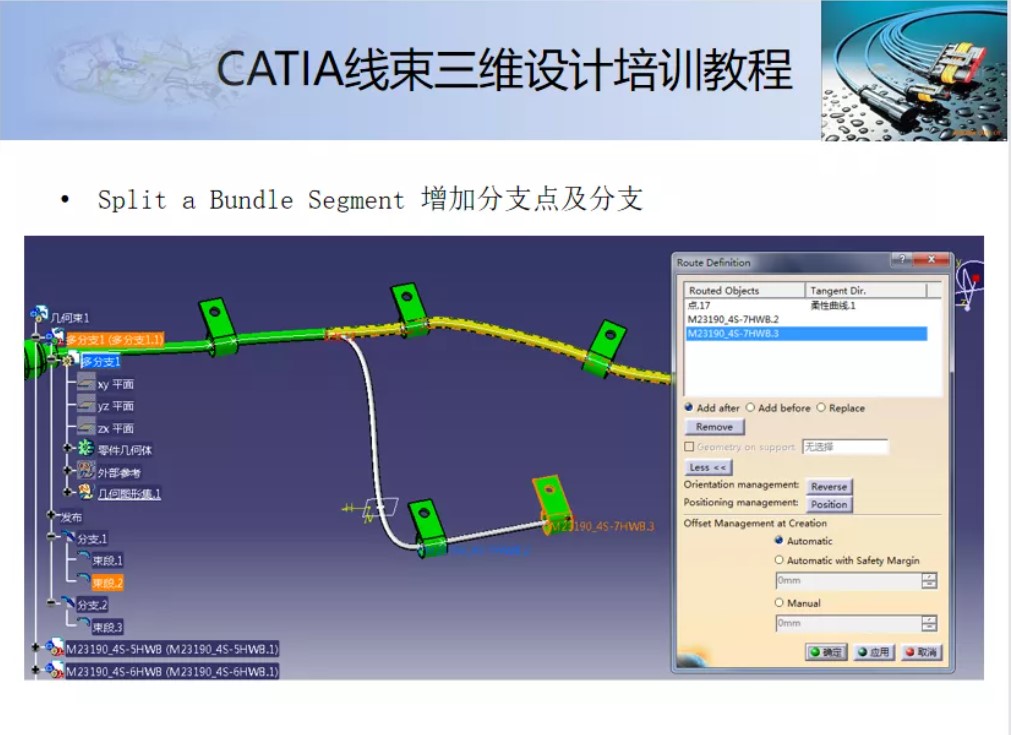1012x735 pixels.
Task: Select the 零件几何体 part body gear icon
Action: tap(86, 449)
